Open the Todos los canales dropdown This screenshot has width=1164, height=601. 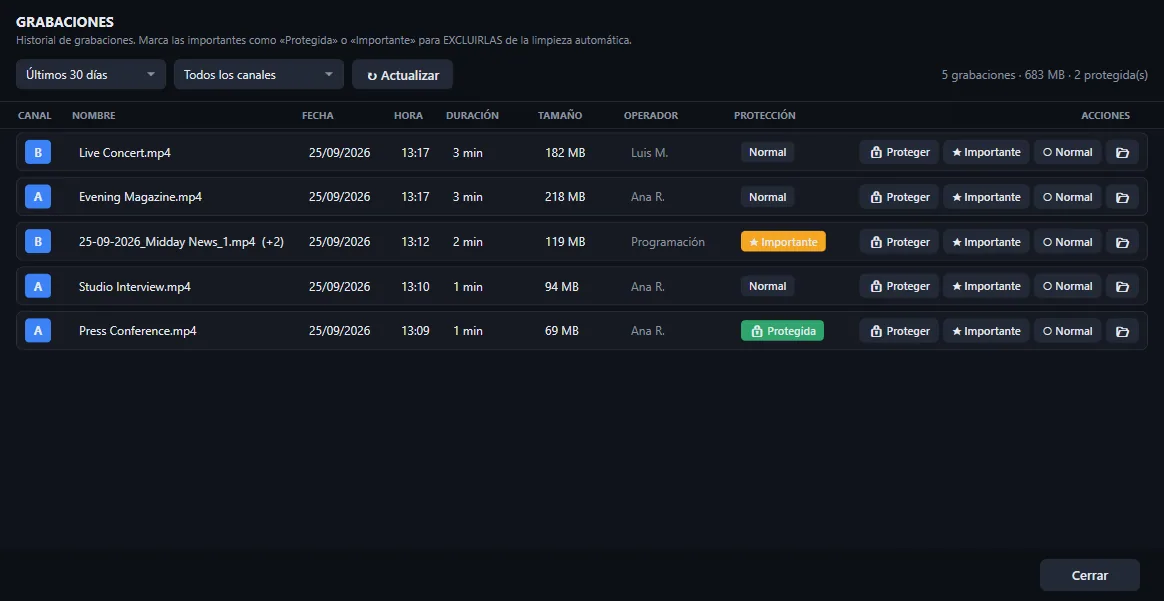258,75
